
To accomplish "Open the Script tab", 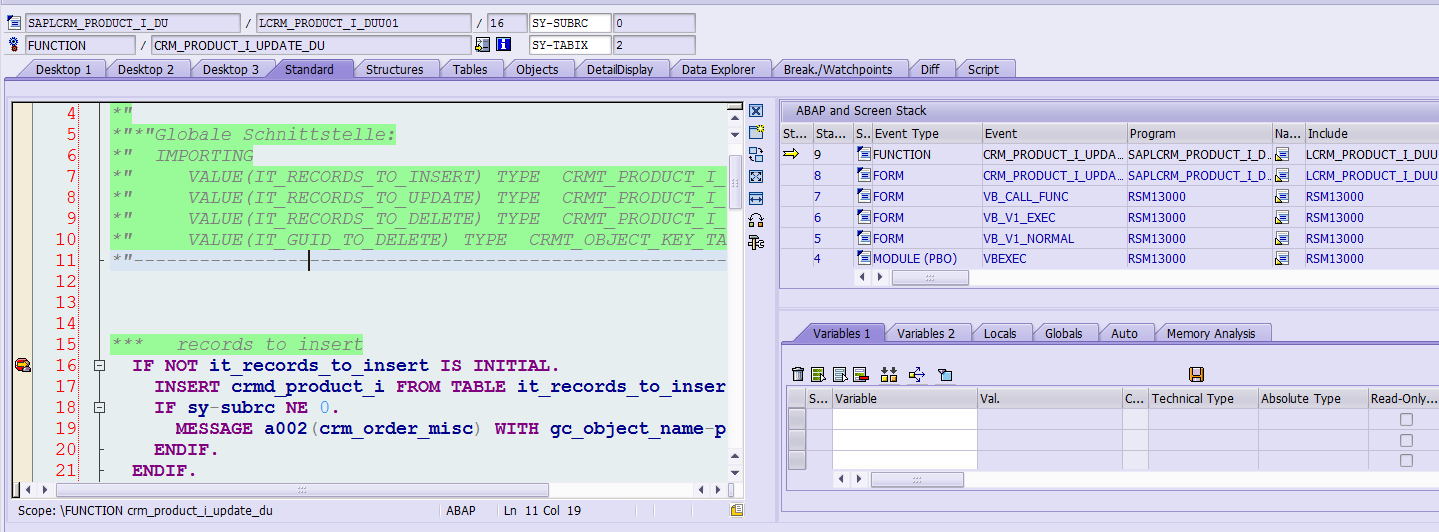I will click(983, 69).
